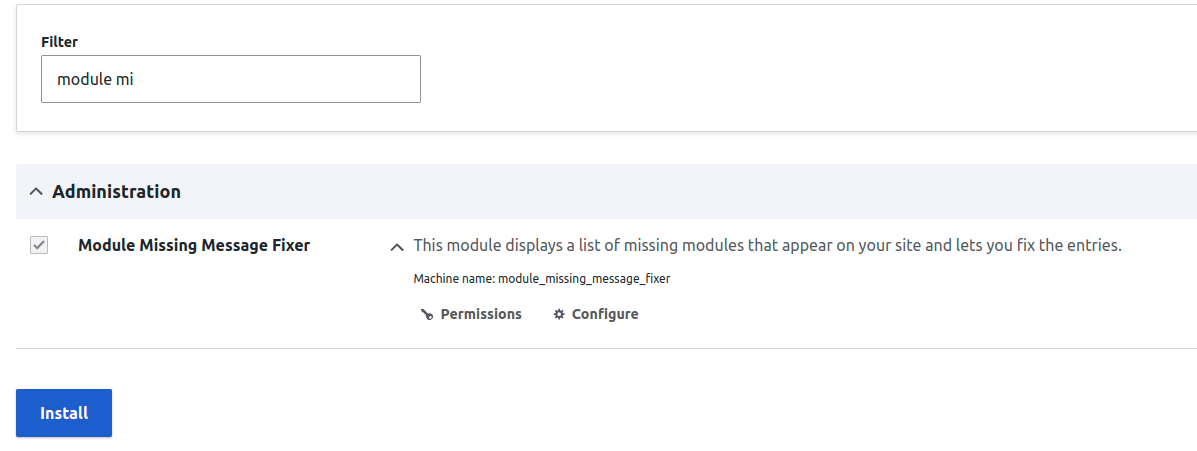Click the machine name text line

click(541, 279)
